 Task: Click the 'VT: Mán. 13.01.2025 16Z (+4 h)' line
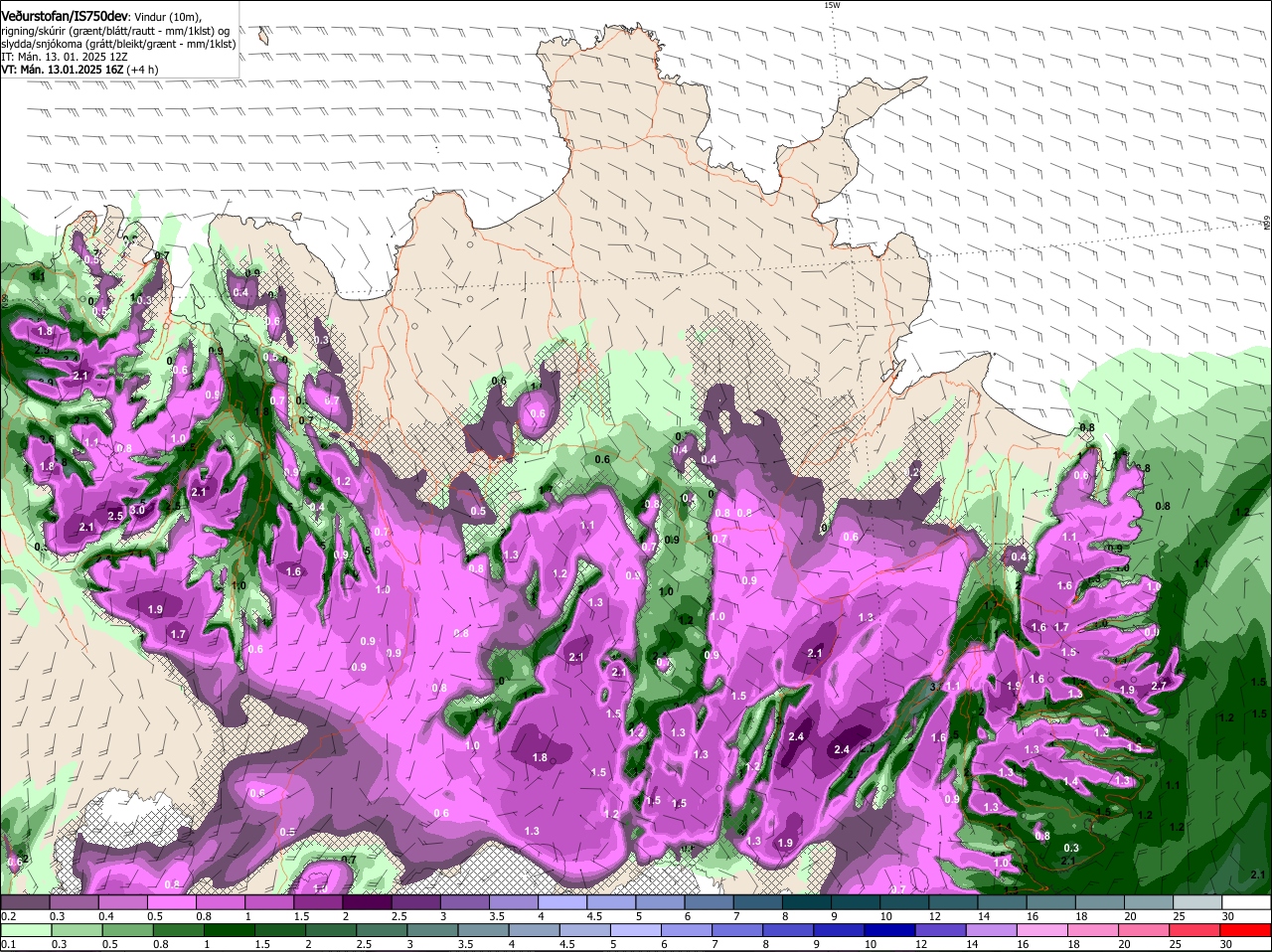point(79,70)
